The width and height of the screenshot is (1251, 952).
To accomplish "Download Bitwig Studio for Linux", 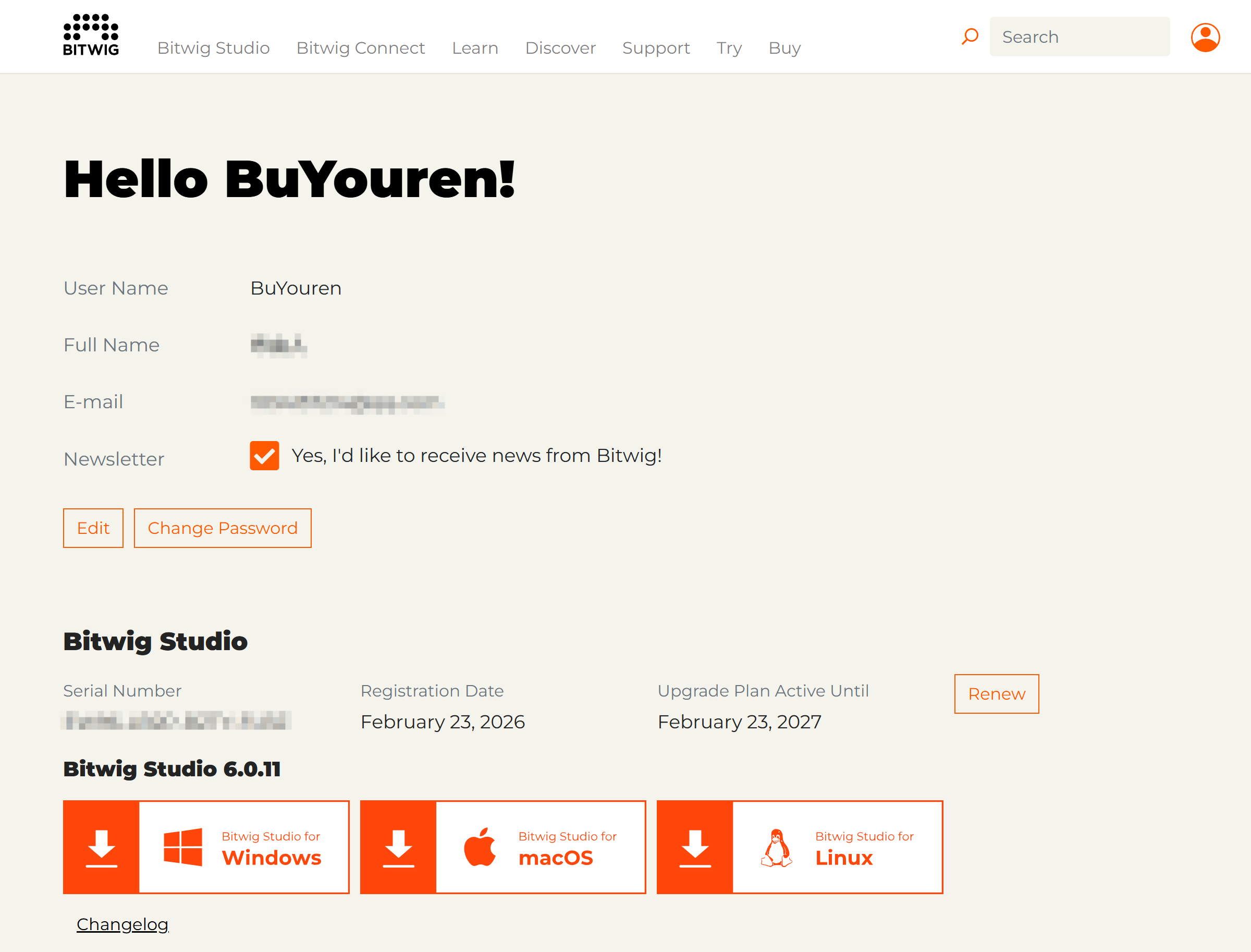I will point(800,847).
